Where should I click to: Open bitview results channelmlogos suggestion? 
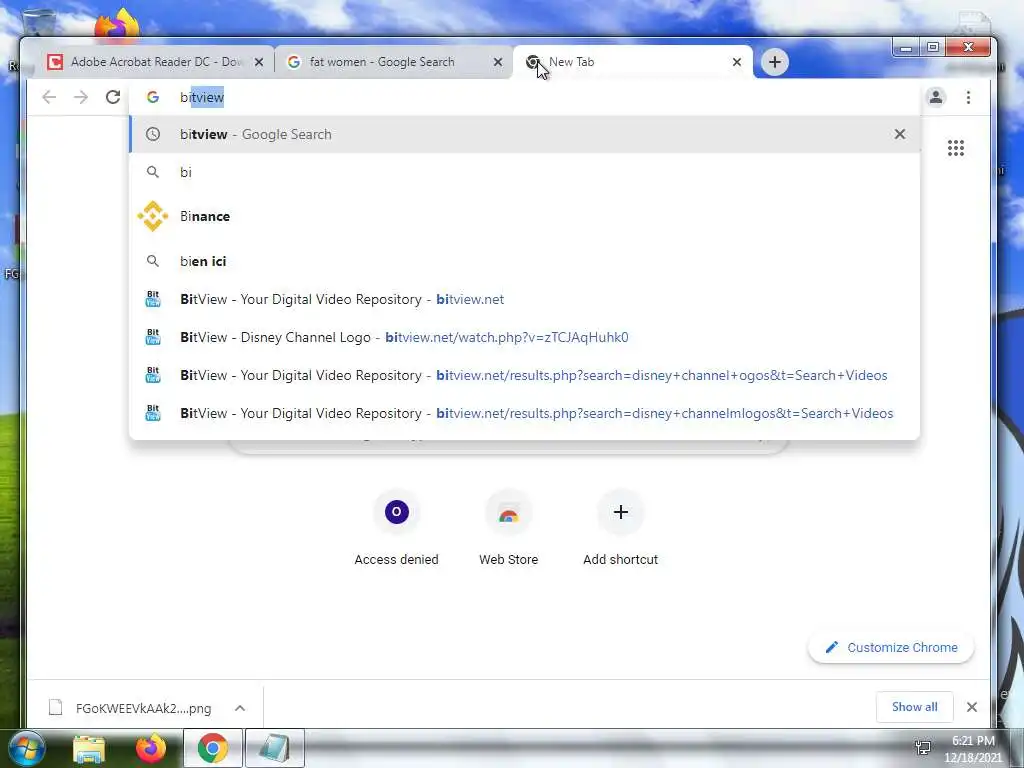tap(524, 413)
